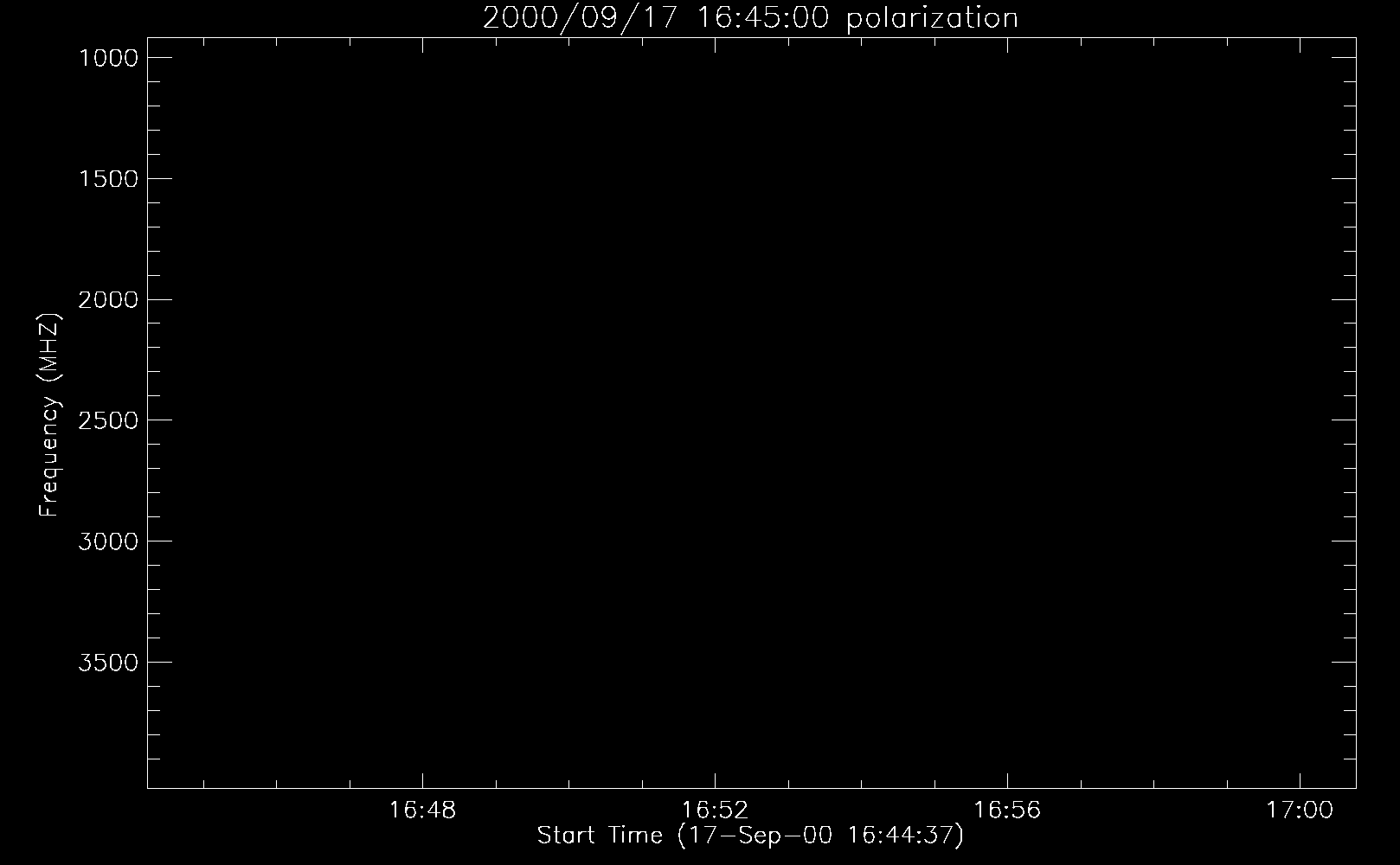Click the 16:48 time tick label
Image resolution: width=1400 pixels, height=865 pixels.
point(422,811)
